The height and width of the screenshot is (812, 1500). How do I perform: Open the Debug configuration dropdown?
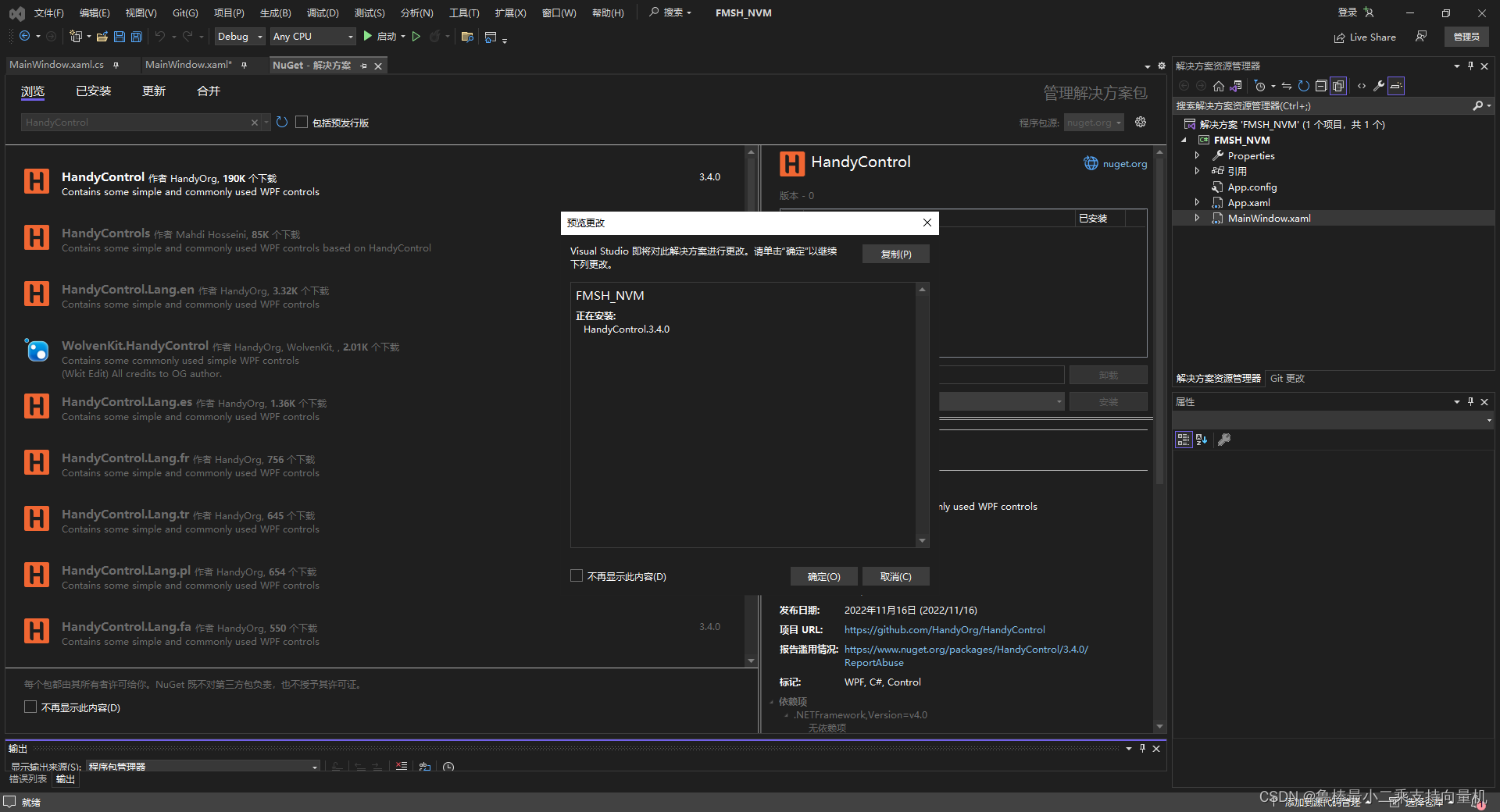click(241, 36)
